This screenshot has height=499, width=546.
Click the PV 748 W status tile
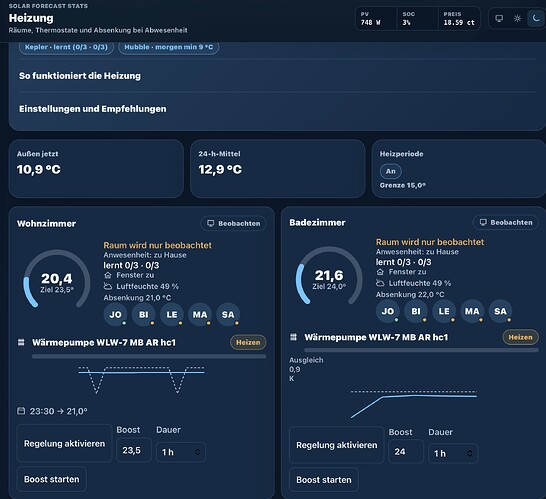pos(376,18)
